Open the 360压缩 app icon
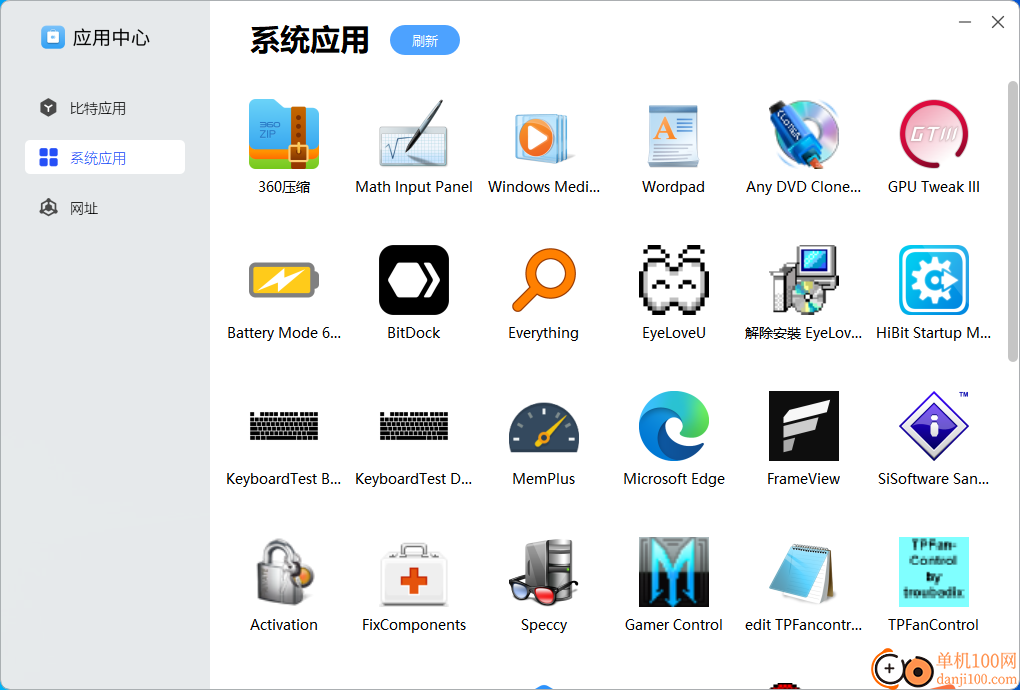Screen dimensions: 1020x690 (284, 134)
